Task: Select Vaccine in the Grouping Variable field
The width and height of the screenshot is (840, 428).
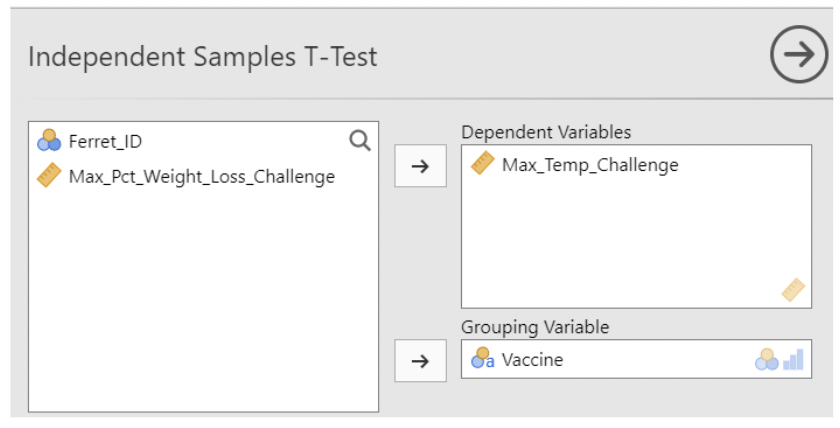Action: tap(532, 360)
